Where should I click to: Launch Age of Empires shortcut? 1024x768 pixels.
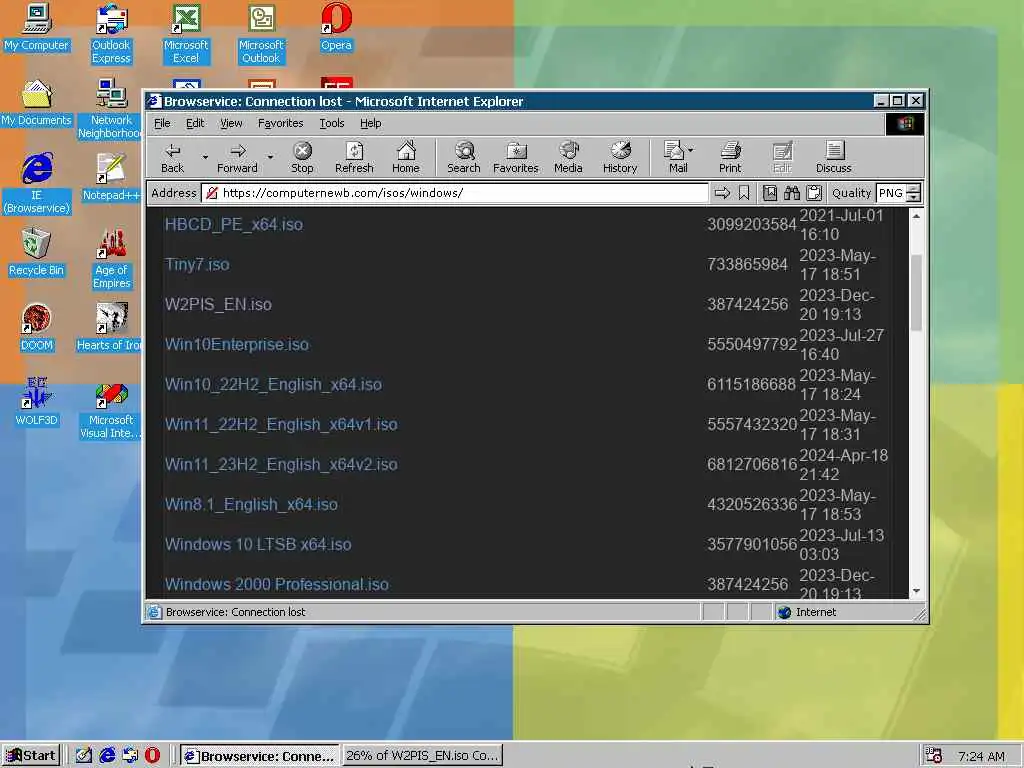coord(112,259)
